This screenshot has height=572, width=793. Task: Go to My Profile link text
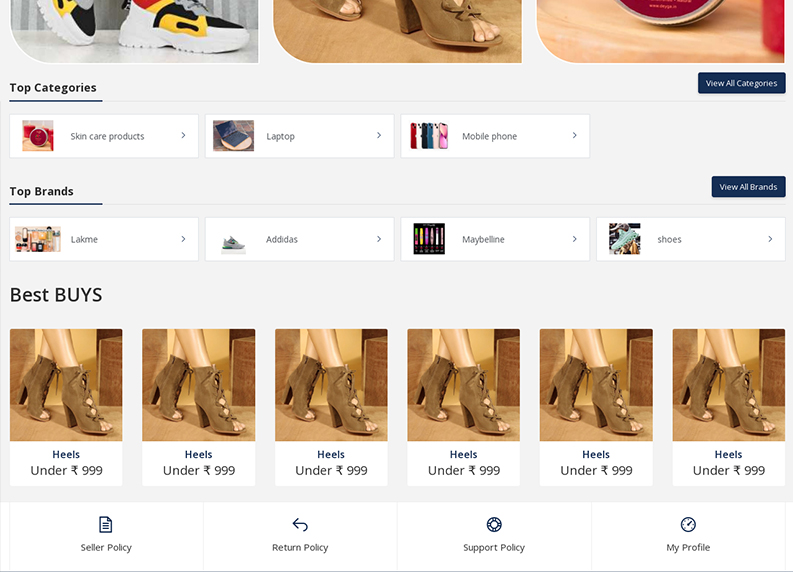[x=688, y=548]
